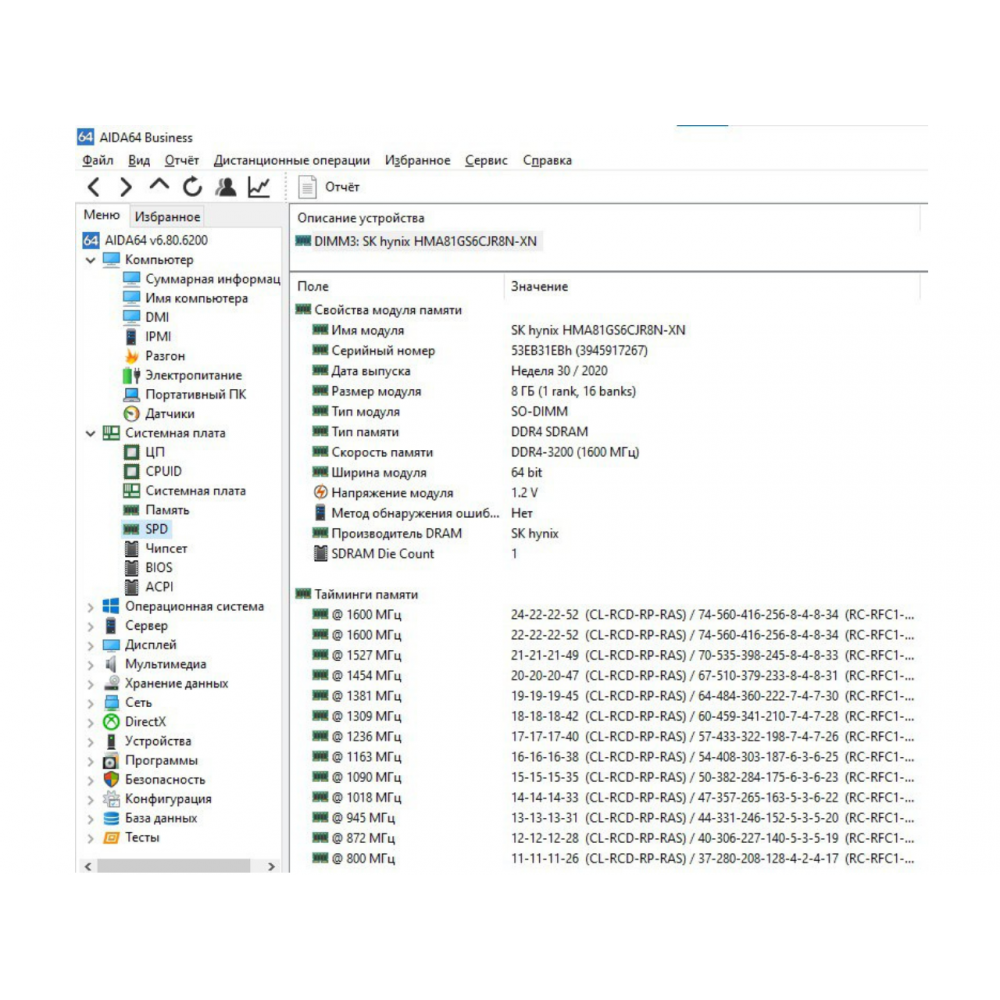Open the Системная плата child item icon
Image resolution: width=1000 pixels, height=1000 pixels.
point(131,490)
